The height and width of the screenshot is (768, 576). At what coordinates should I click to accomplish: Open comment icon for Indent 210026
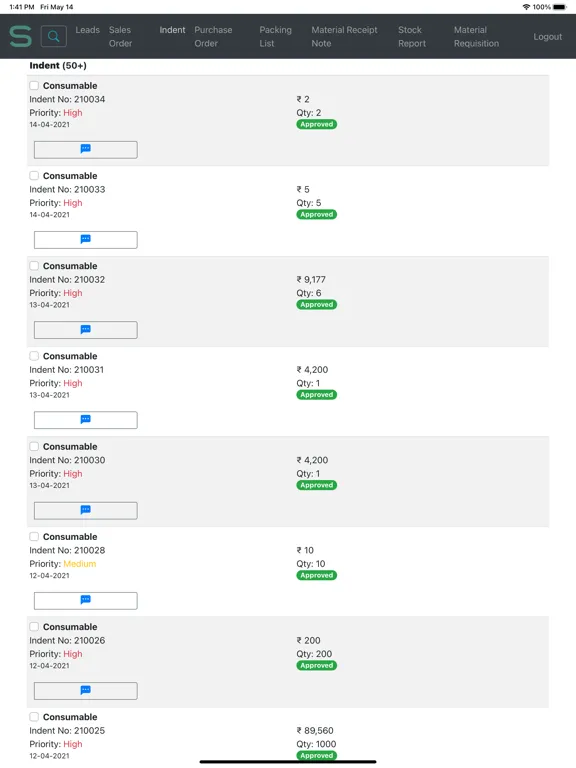coord(86,691)
